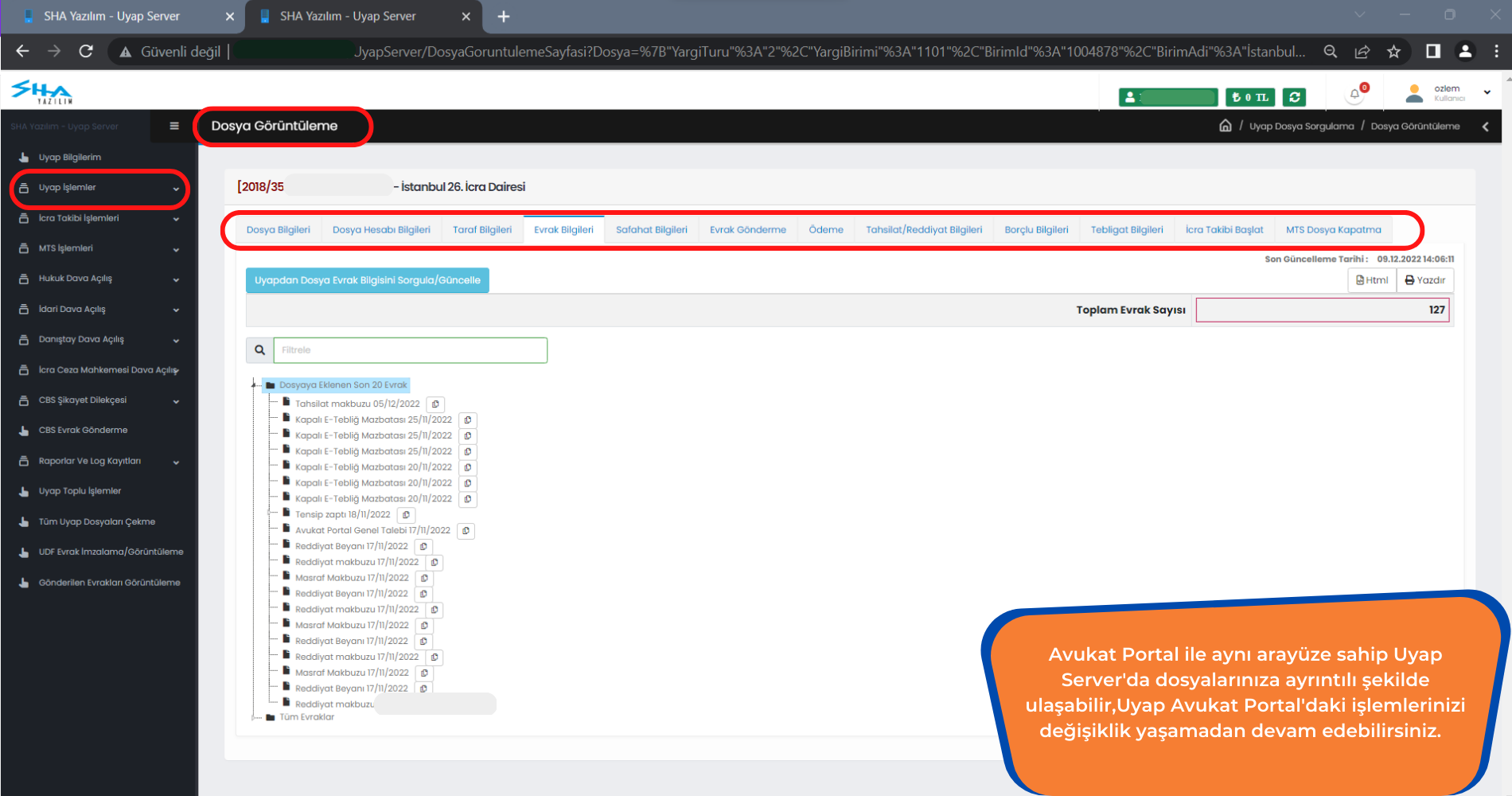The height and width of the screenshot is (796, 1512).
Task: Go to Uyap Dosya Sorgulama breadcrumb
Action: coord(1301,127)
